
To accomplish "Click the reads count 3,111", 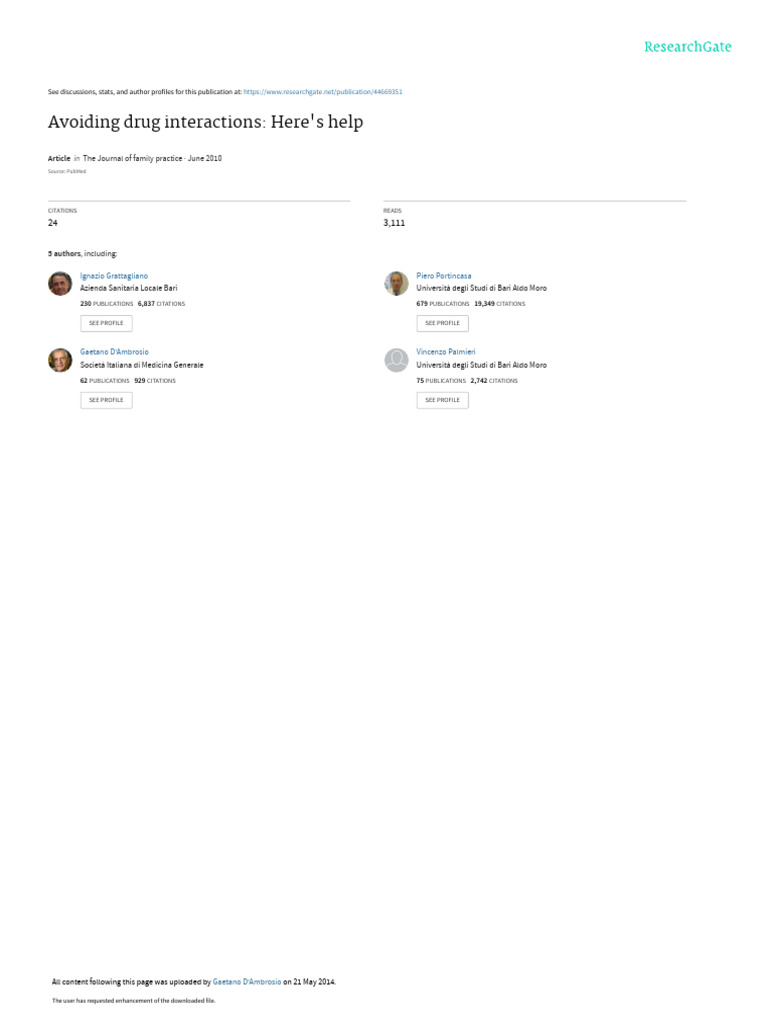I will click(x=394, y=223).
